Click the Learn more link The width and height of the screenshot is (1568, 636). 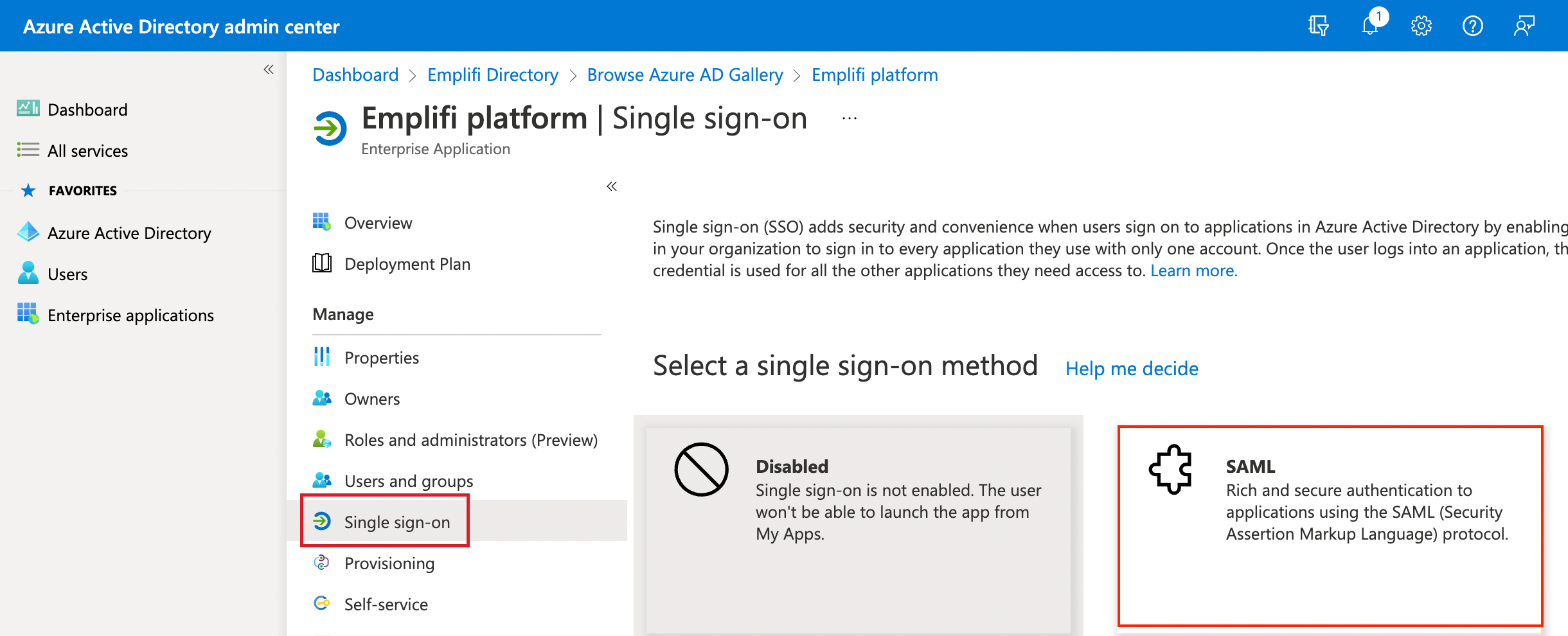click(1193, 270)
